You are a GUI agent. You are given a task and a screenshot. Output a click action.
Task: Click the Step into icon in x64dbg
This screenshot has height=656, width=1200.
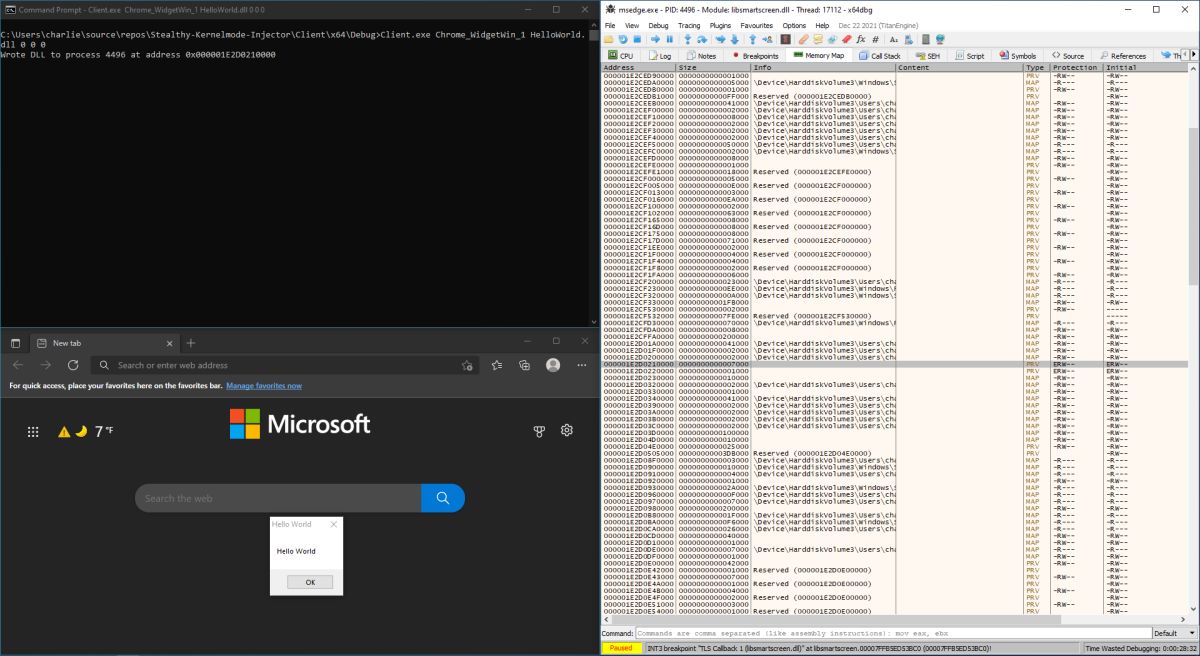pos(688,39)
